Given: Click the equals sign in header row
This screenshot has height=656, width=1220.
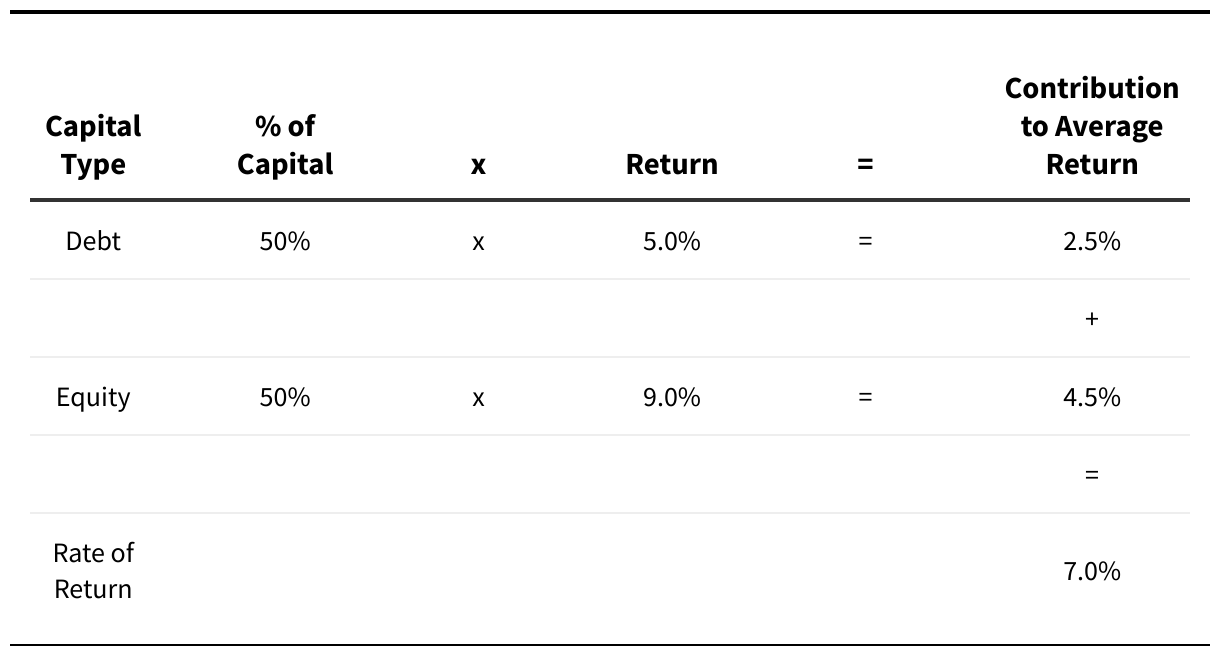Looking at the screenshot, I should [865, 165].
